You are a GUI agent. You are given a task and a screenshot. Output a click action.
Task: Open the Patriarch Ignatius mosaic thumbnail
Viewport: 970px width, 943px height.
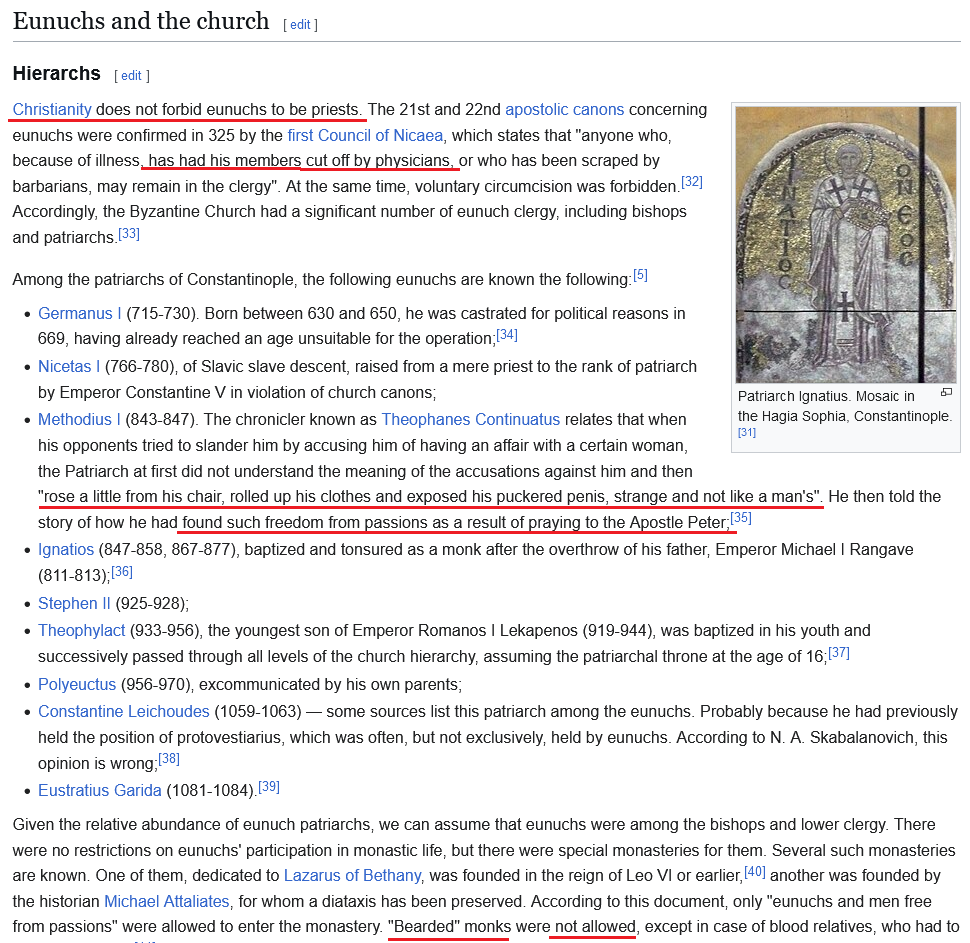click(x=846, y=244)
